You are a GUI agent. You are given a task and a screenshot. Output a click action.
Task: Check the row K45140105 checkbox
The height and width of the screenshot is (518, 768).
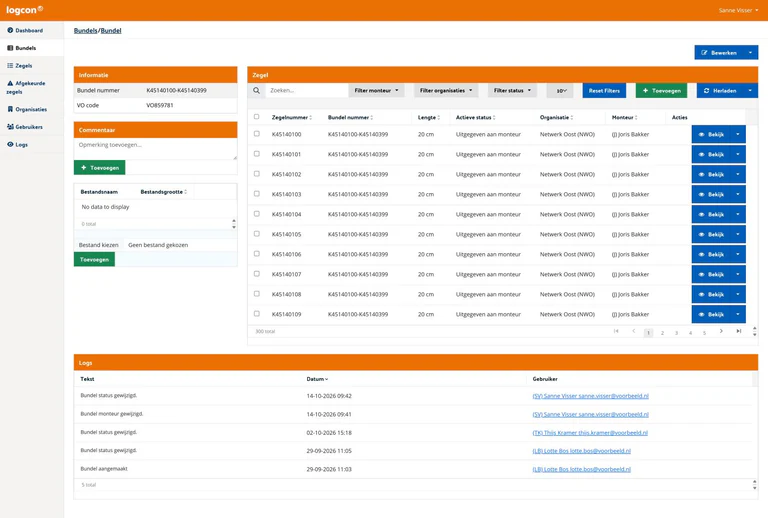pyautogui.click(x=257, y=234)
